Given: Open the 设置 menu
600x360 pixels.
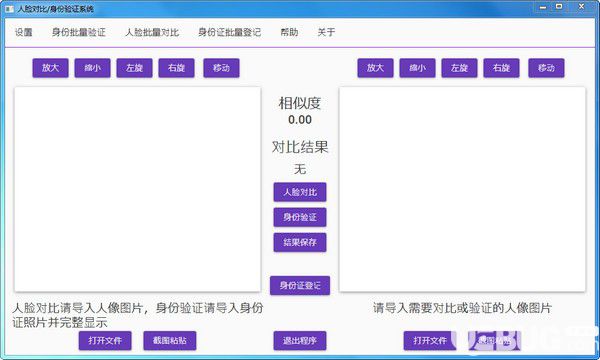Looking at the screenshot, I should coord(23,33).
